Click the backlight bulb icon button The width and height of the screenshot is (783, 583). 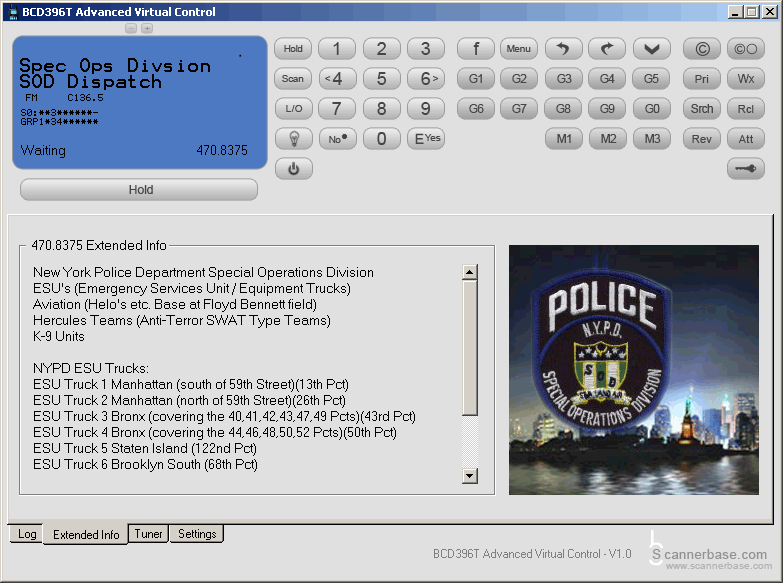coord(294,138)
